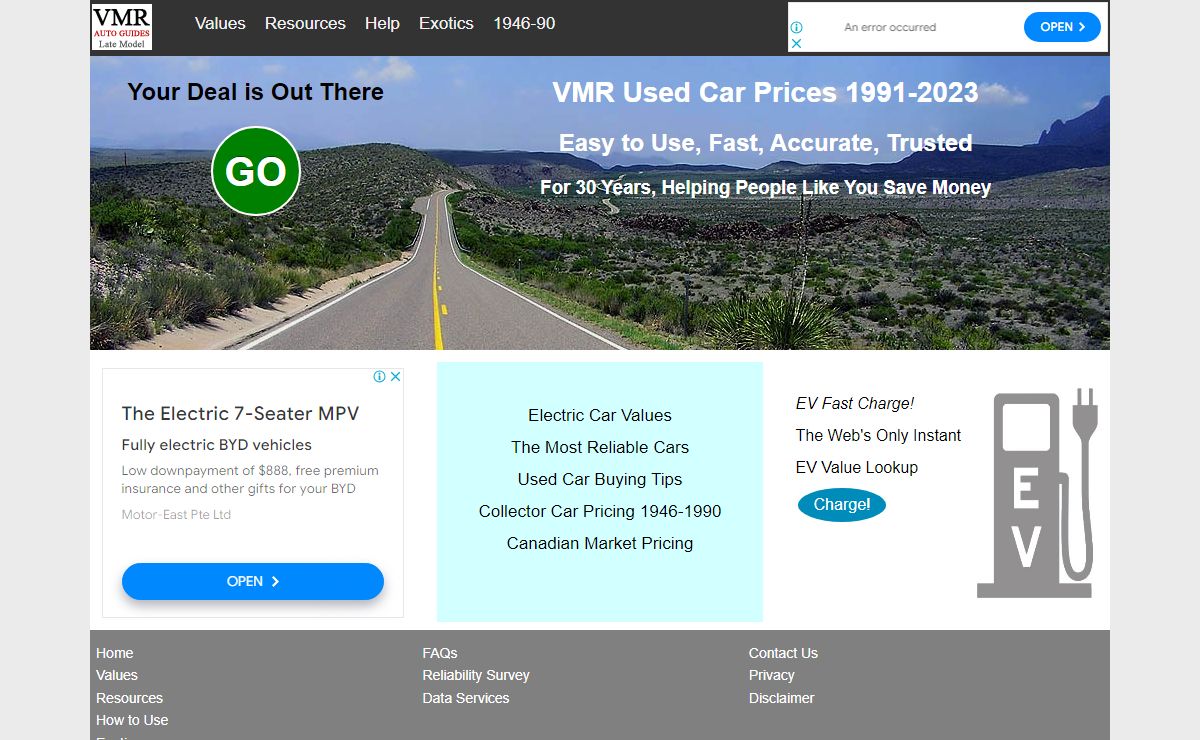
Task: Click the green GO circle button
Action: click(256, 171)
